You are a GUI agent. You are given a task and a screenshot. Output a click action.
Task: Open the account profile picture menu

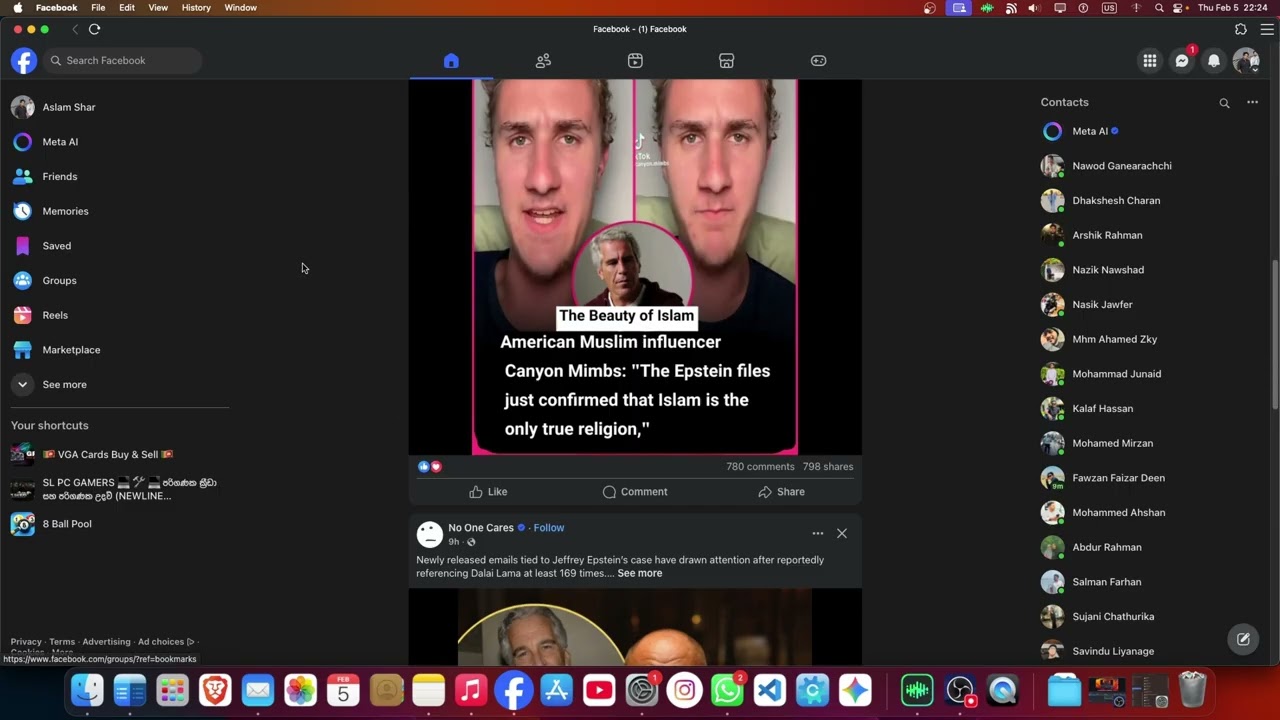(x=1246, y=61)
